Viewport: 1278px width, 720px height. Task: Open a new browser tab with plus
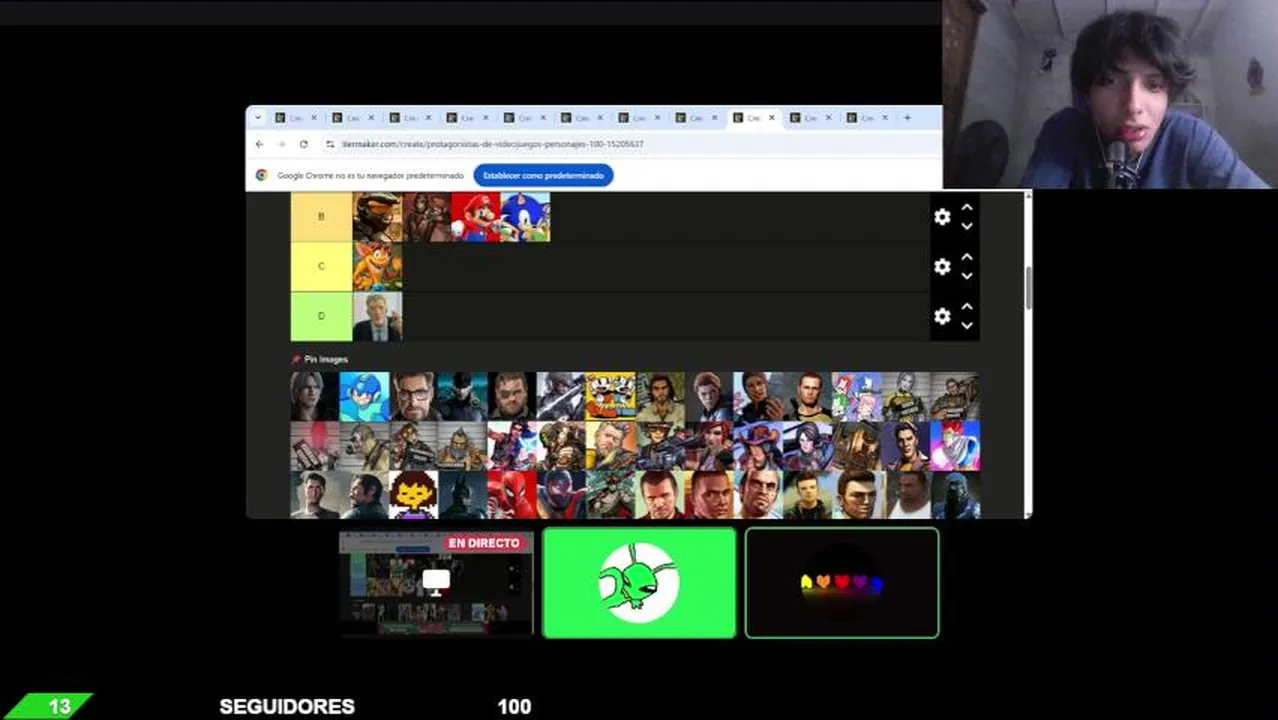pos(907,118)
